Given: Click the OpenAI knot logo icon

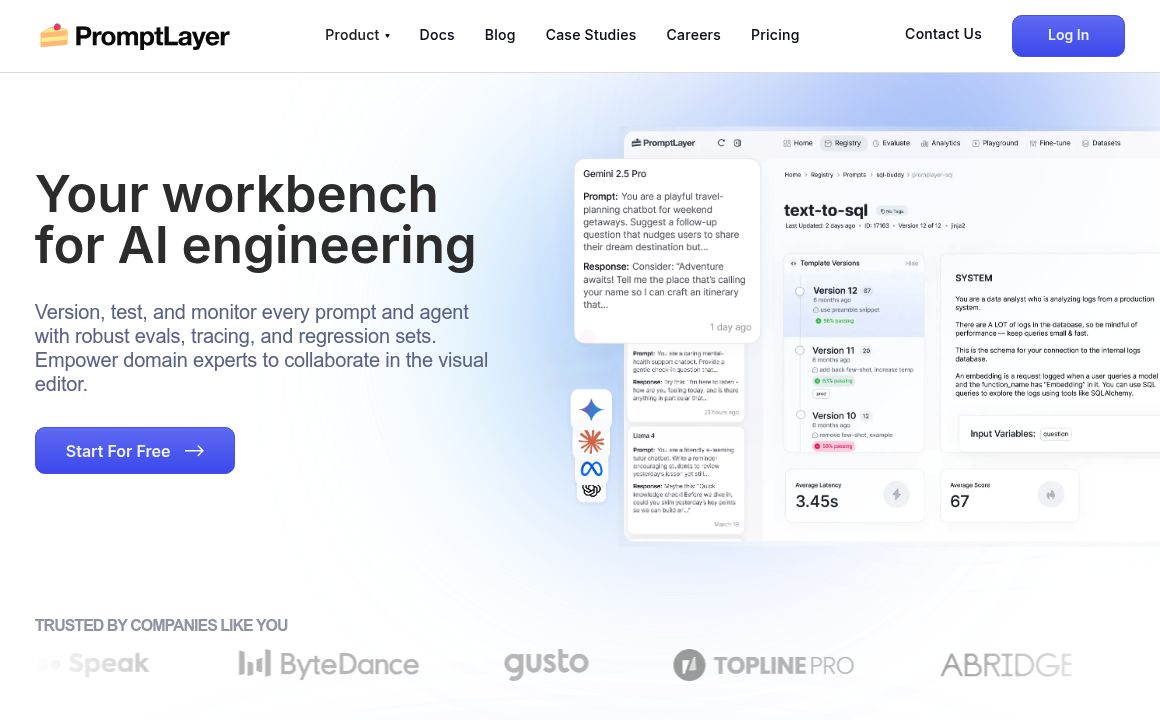Looking at the screenshot, I should click(x=591, y=489).
